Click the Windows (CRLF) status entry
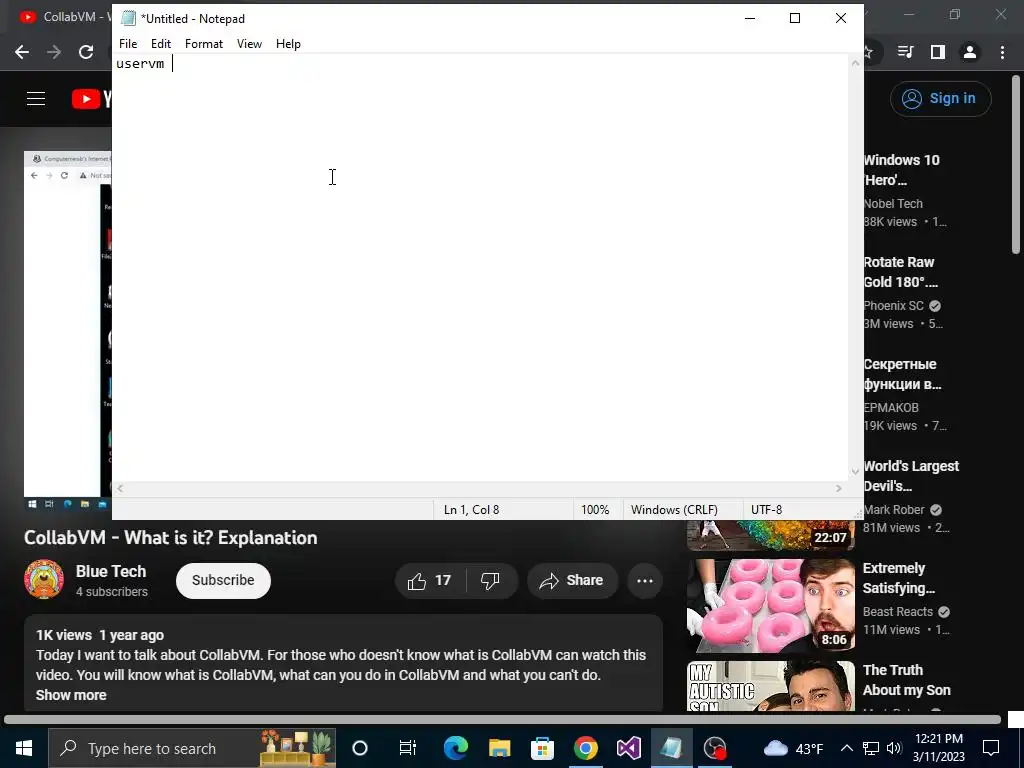Viewport: 1024px width, 768px height. [x=674, y=510]
